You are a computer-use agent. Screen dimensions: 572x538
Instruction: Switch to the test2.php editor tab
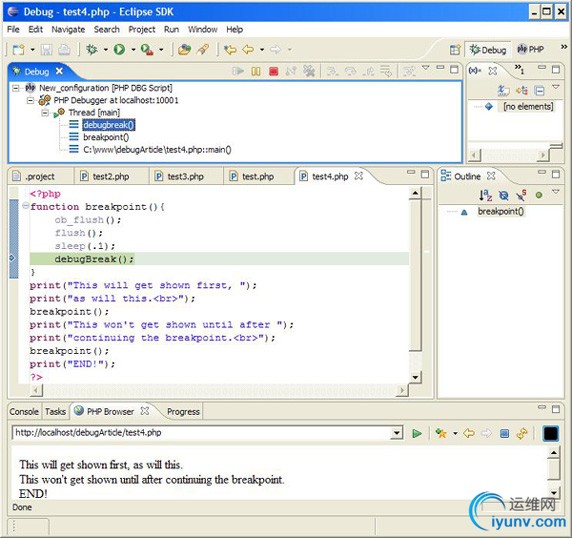tap(111, 177)
